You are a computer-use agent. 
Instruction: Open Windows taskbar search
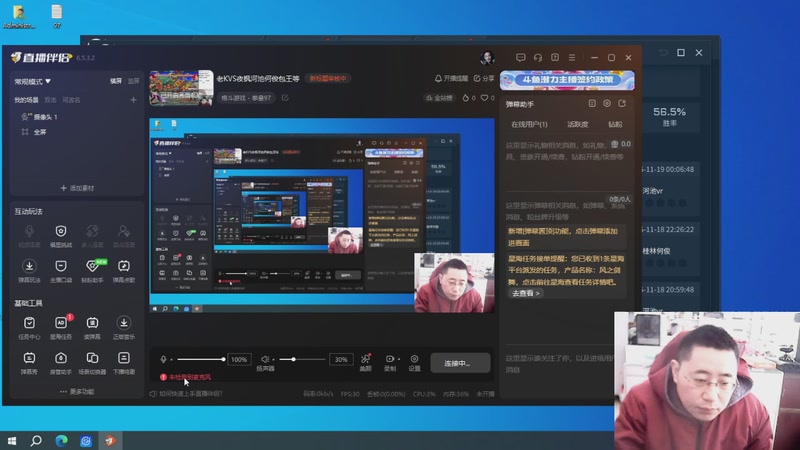pos(36,441)
